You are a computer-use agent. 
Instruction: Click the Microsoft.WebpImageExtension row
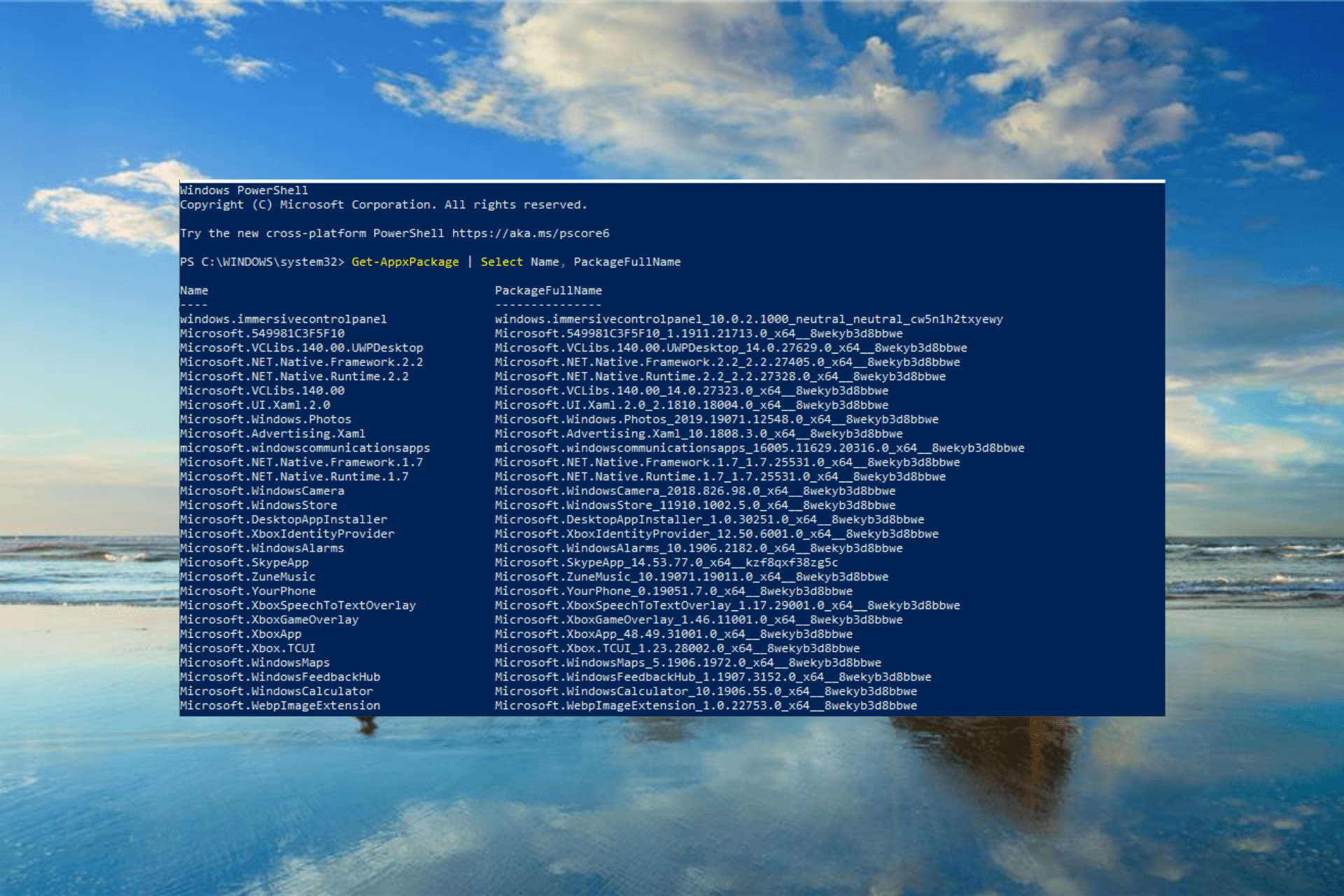280,705
